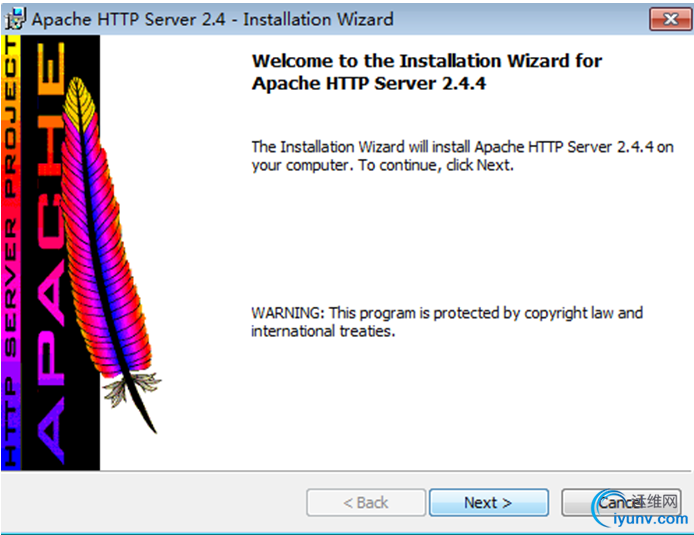Click the Next > button
The image size is (694, 535).
click(x=489, y=502)
